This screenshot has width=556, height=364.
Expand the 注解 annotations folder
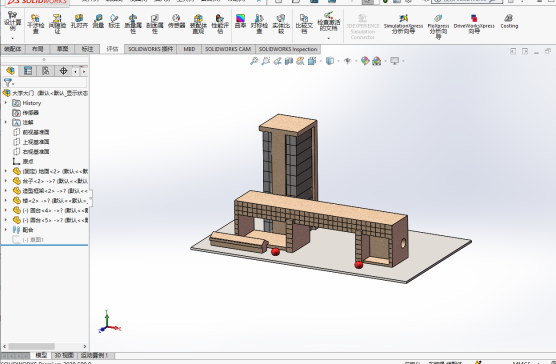(6, 122)
